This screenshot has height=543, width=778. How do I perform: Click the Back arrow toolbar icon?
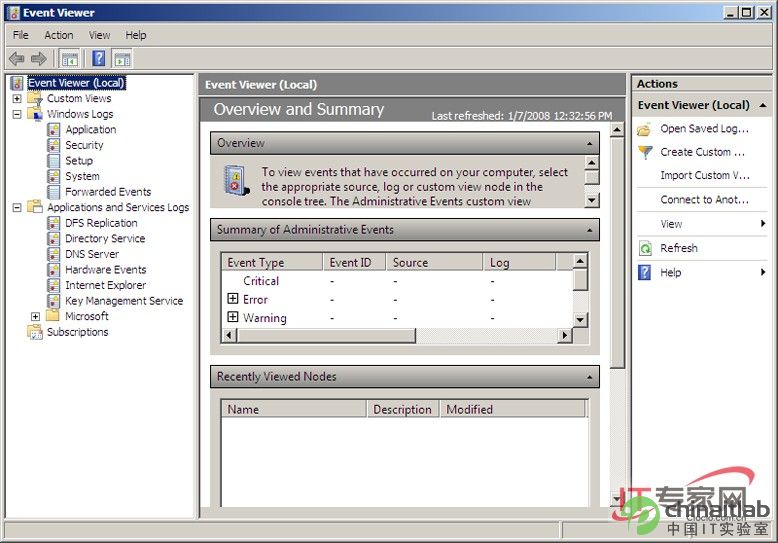tap(16, 59)
